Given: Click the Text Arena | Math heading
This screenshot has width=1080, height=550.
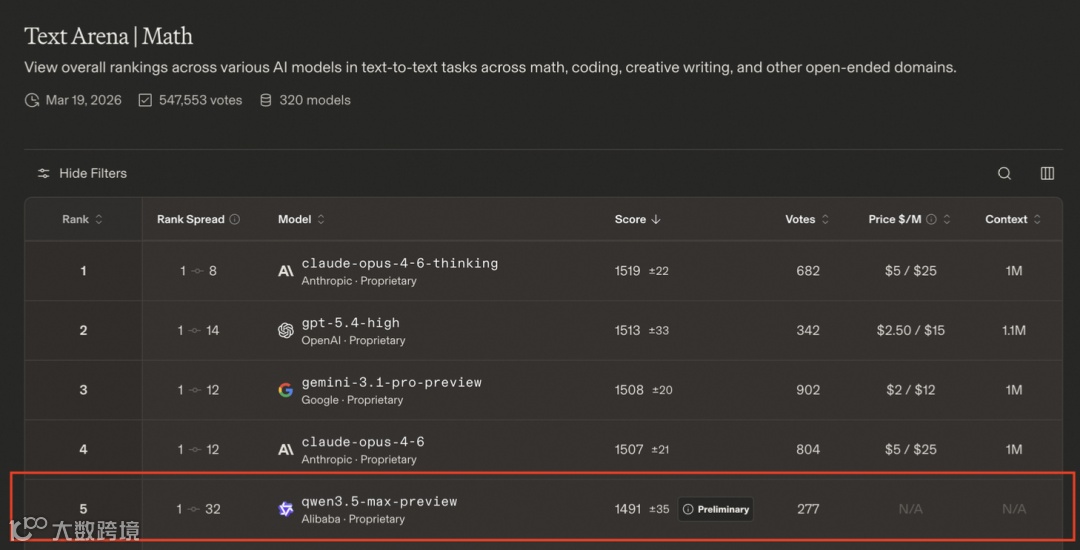Looking at the screenshot, I should click(109, 36).
